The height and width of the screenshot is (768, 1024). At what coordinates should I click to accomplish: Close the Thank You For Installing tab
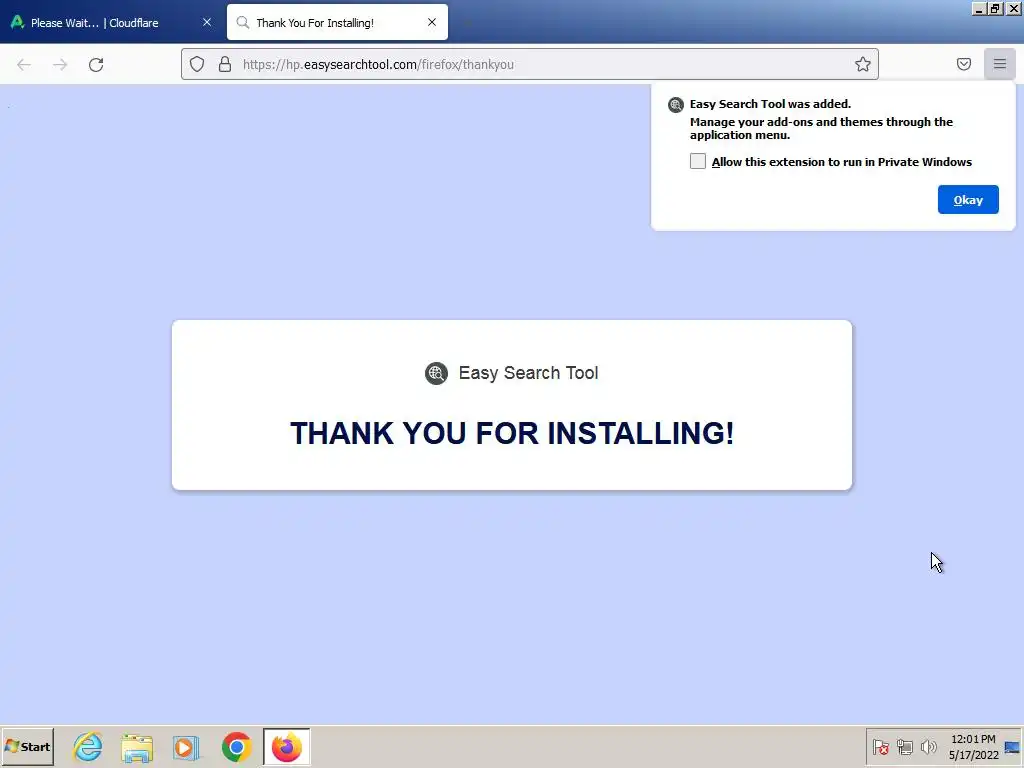(432, 22)
